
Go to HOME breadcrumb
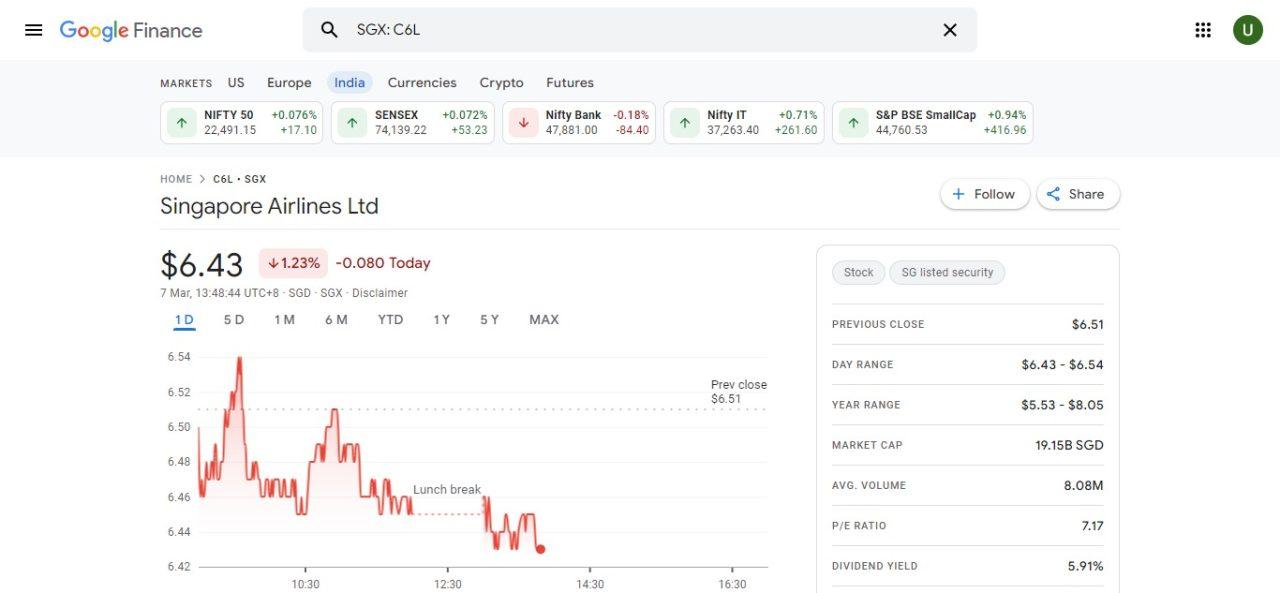click(176, 179)
